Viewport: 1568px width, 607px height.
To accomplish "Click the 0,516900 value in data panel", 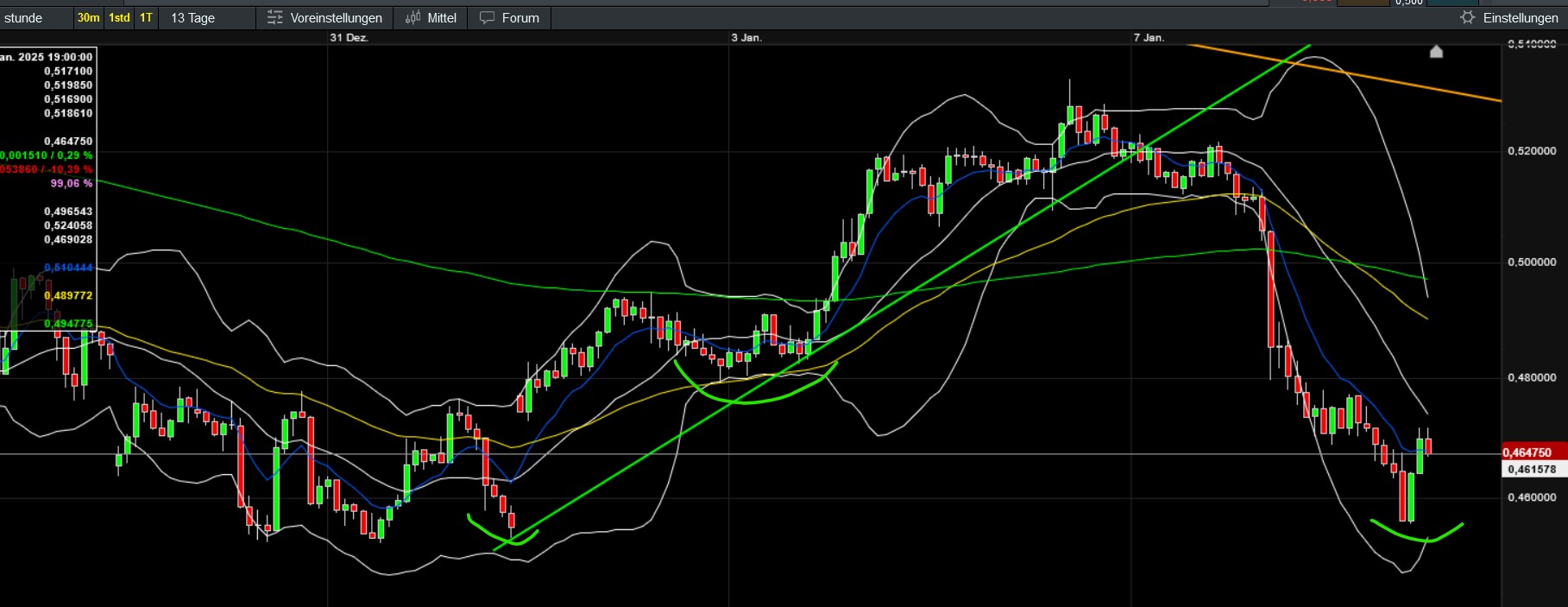I will (68, 99).
